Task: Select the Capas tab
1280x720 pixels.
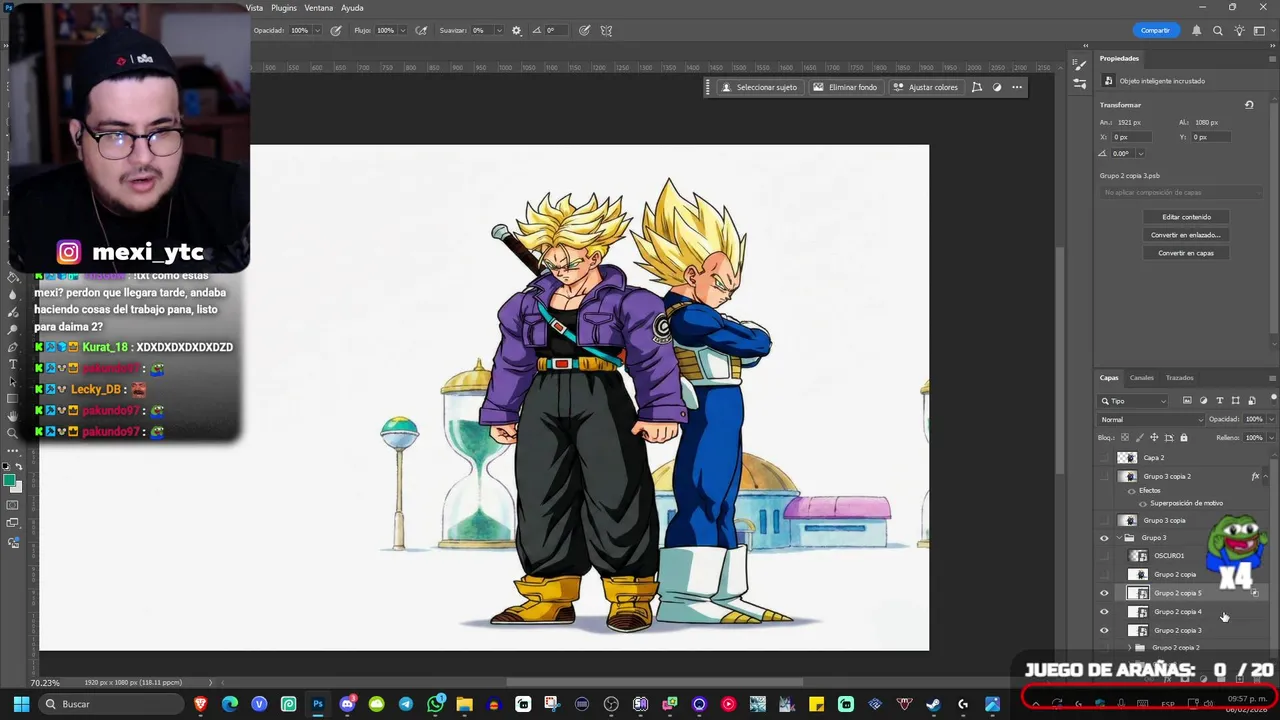Action: click(x=1109, y=378)
